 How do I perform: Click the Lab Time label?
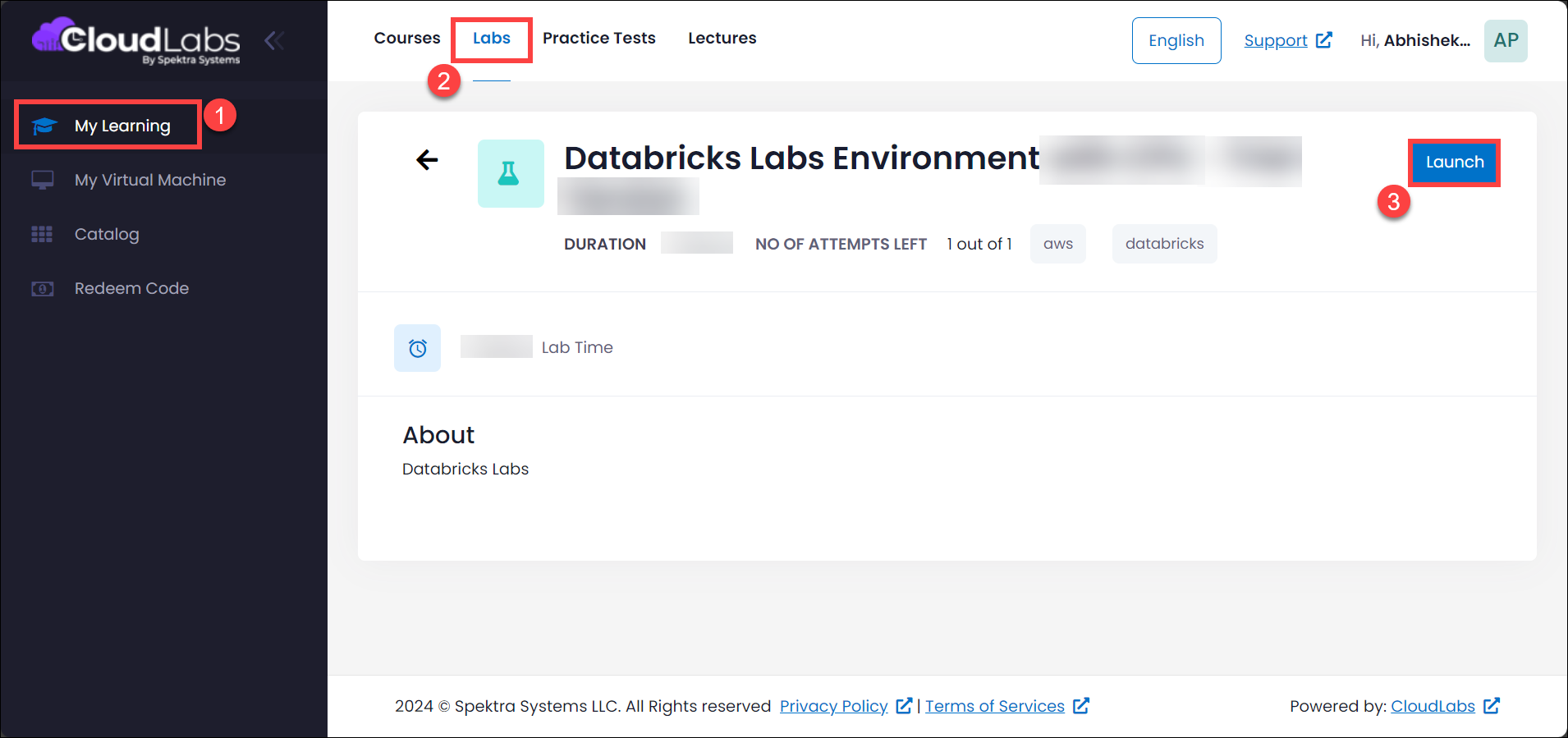tap(577, 347)
